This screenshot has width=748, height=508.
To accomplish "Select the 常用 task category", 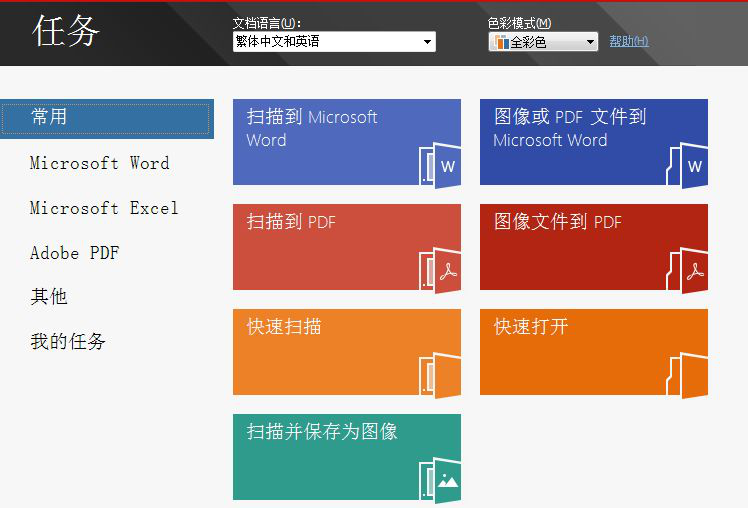I will pyautogui.click(x=107, y=119).
